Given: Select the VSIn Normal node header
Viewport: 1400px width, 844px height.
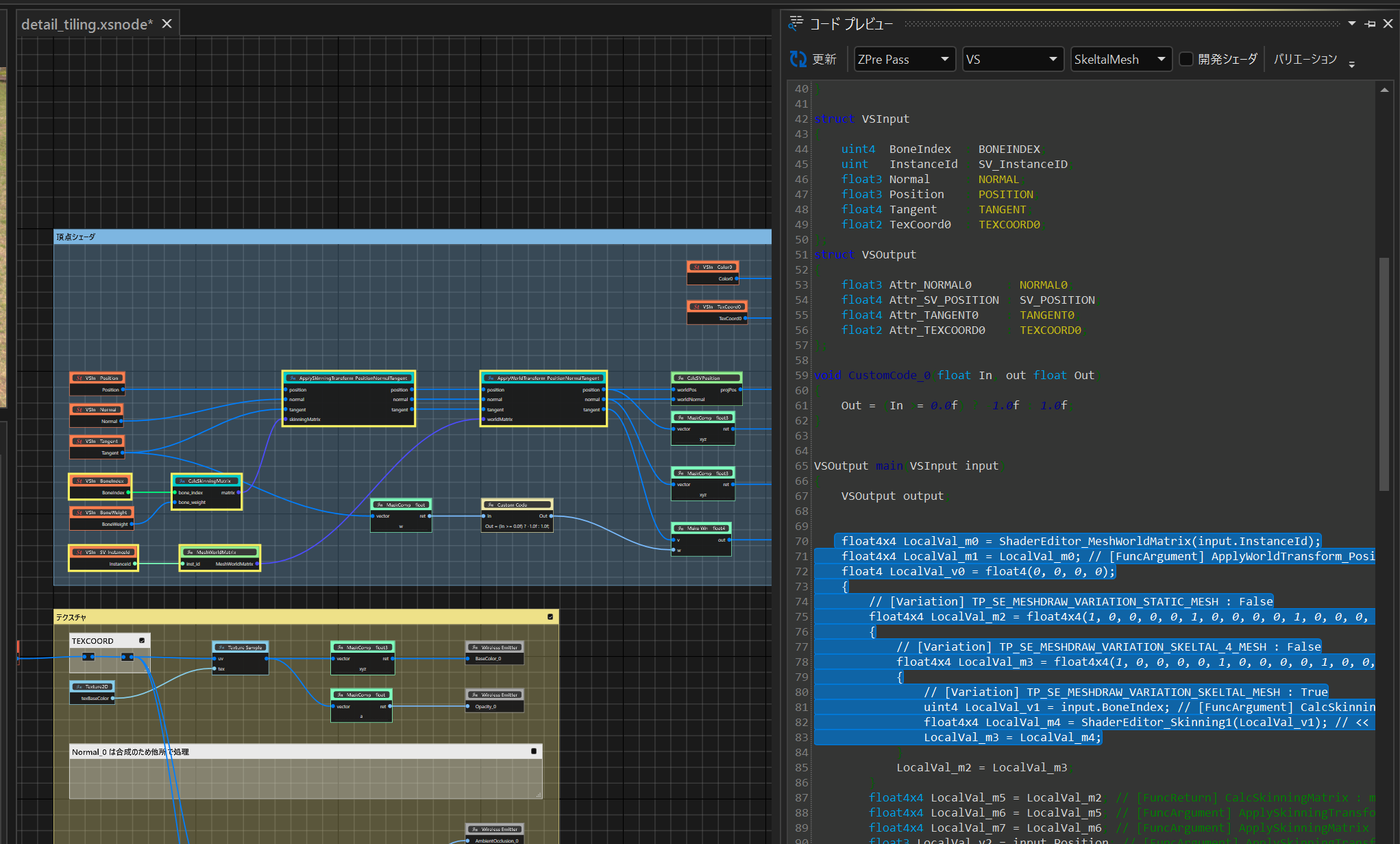Looking at the screenshot, I should 97,409.
